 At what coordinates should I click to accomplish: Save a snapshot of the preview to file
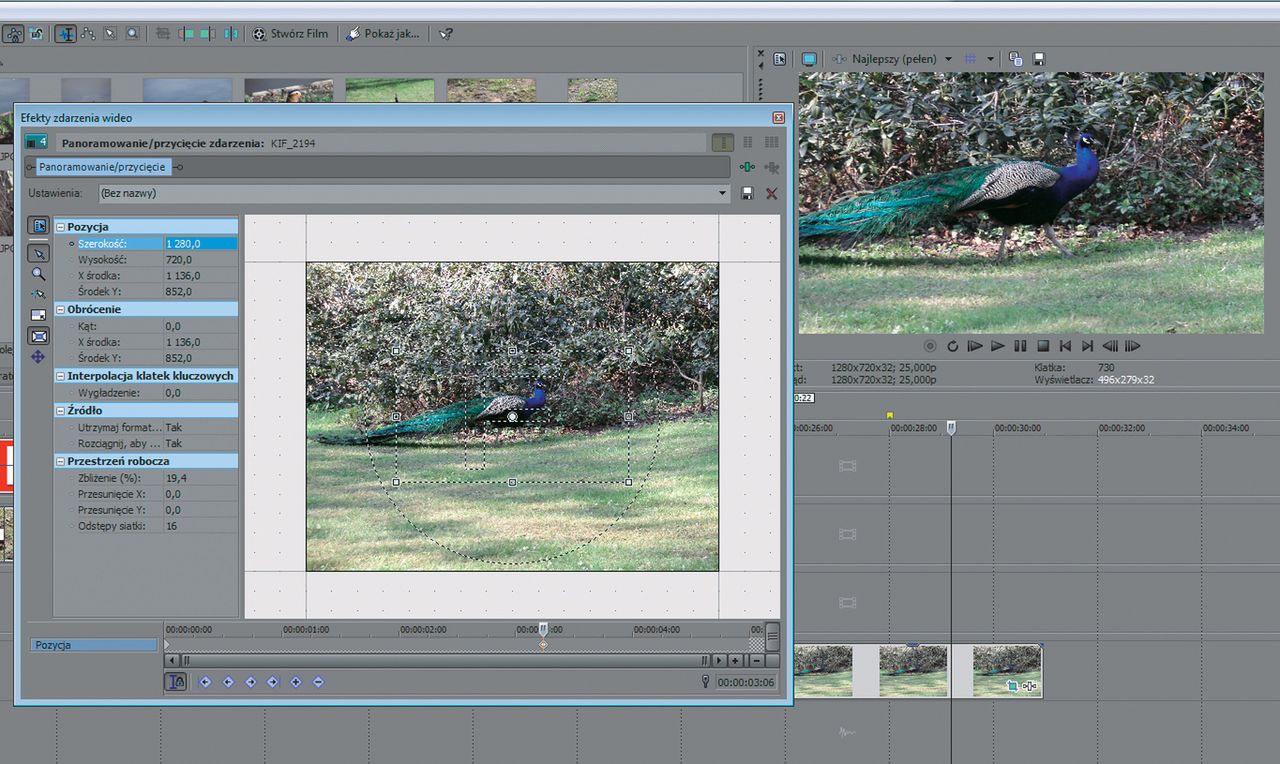coord(1039,59)
